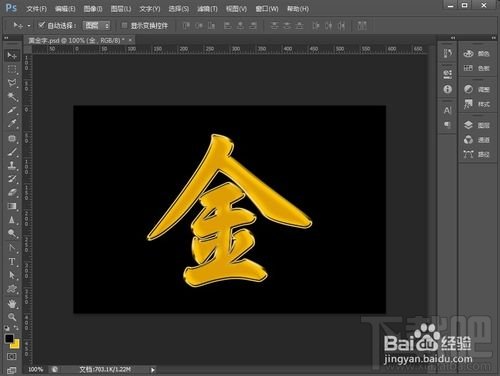This screenshot has width=500, height=376.
Task: Open the Move tool preset picker arrow
Action: point(29,26)
